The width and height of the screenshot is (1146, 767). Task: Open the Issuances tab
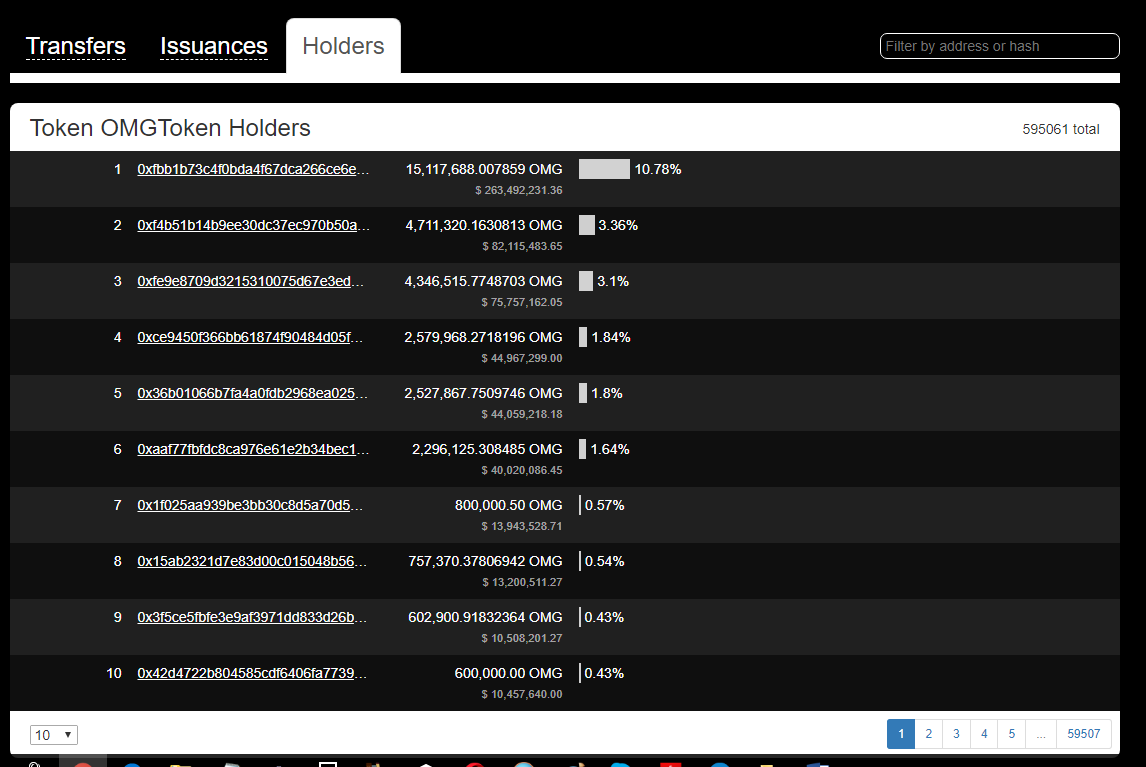[x=213, y=46]
